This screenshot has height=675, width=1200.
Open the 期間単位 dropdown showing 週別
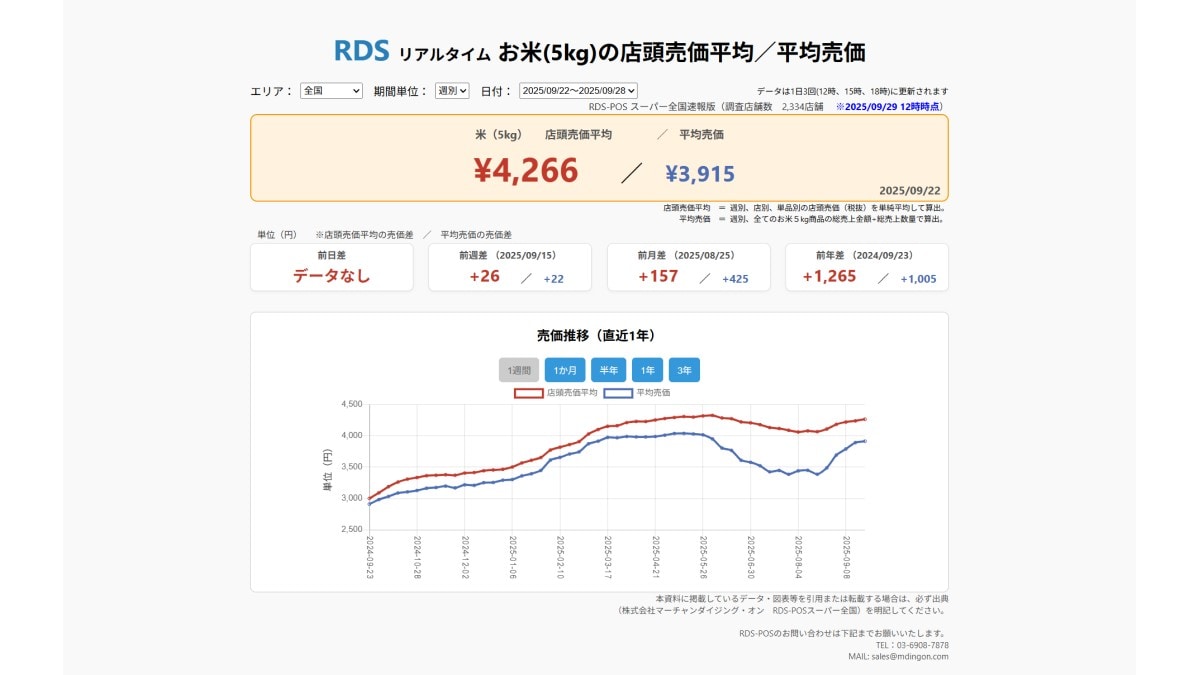coord(452,90)
